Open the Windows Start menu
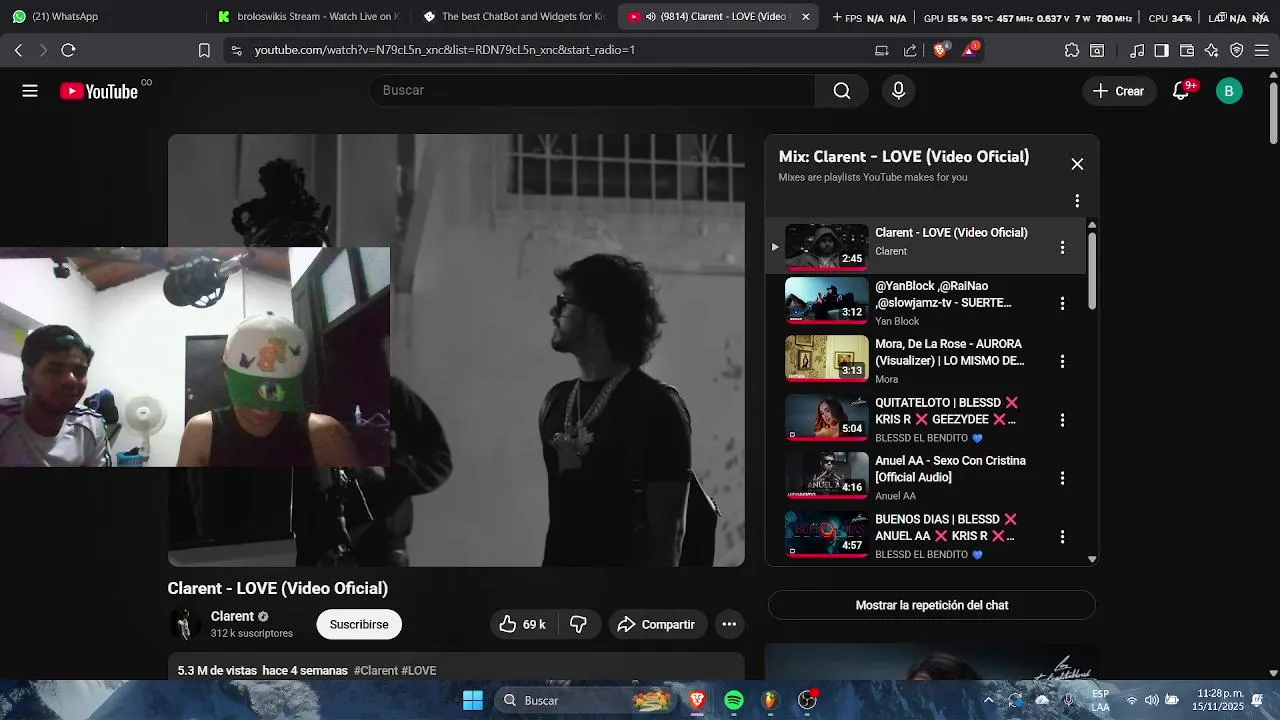The height and width of the screenshot is (720, 1280). (x=473, y=700)
